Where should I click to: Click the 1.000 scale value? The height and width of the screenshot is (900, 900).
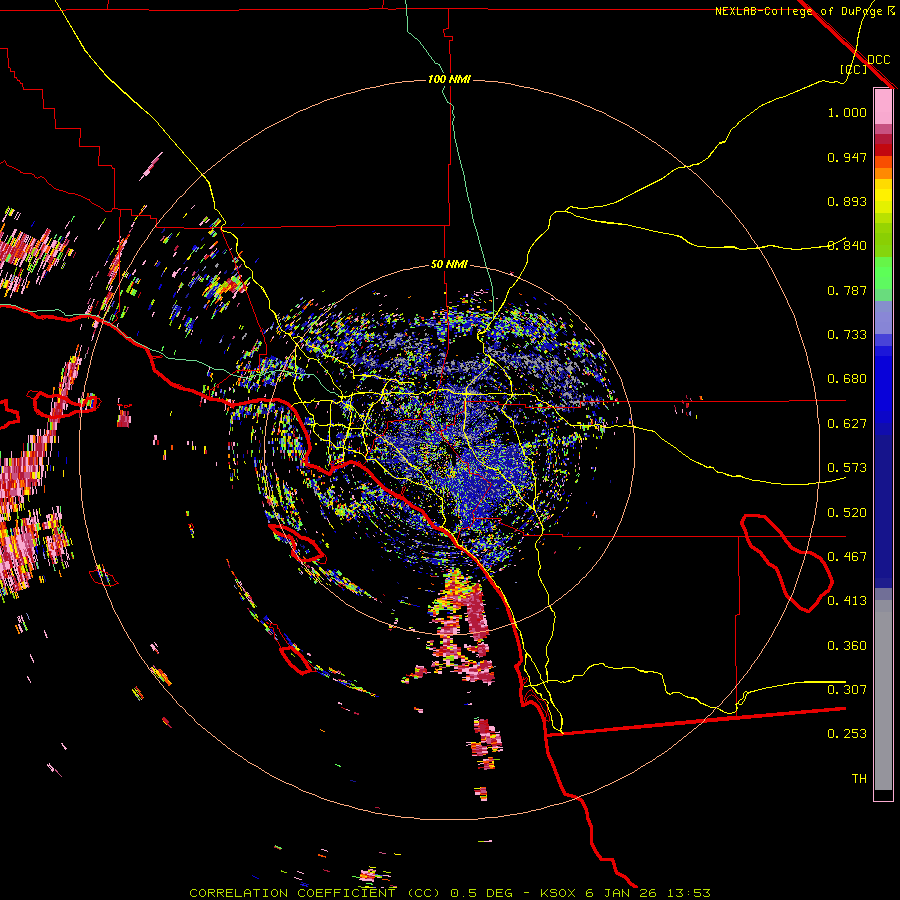pos(847,113)
